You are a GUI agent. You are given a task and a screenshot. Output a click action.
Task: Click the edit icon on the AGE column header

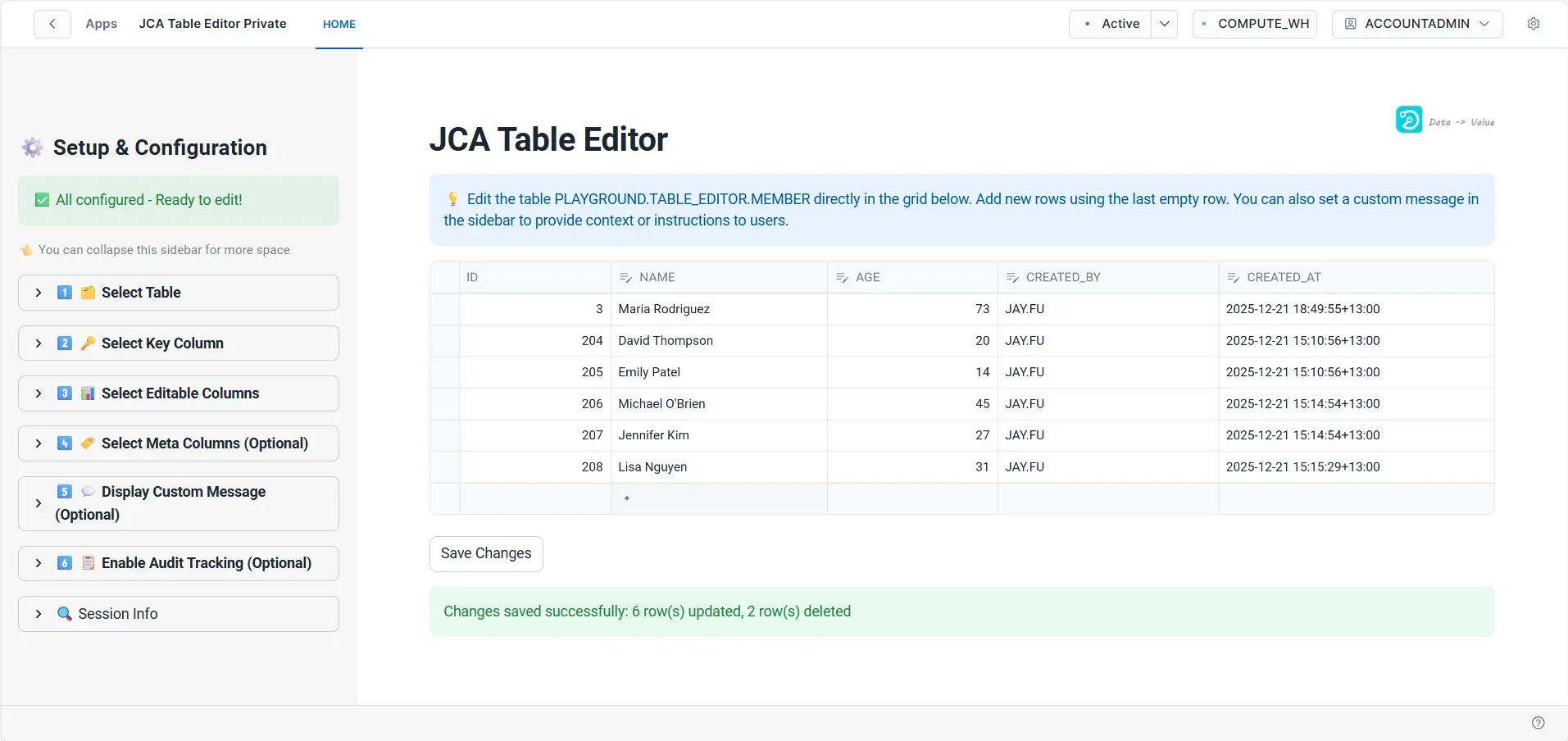click(843, 277)
